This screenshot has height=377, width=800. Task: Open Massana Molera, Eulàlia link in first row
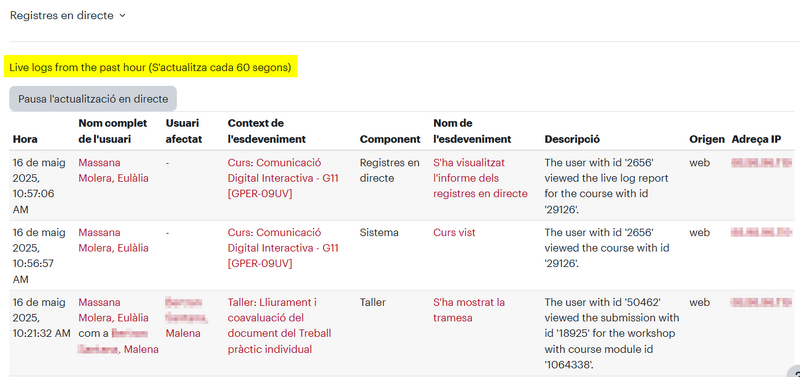click(x=113, y=170)
